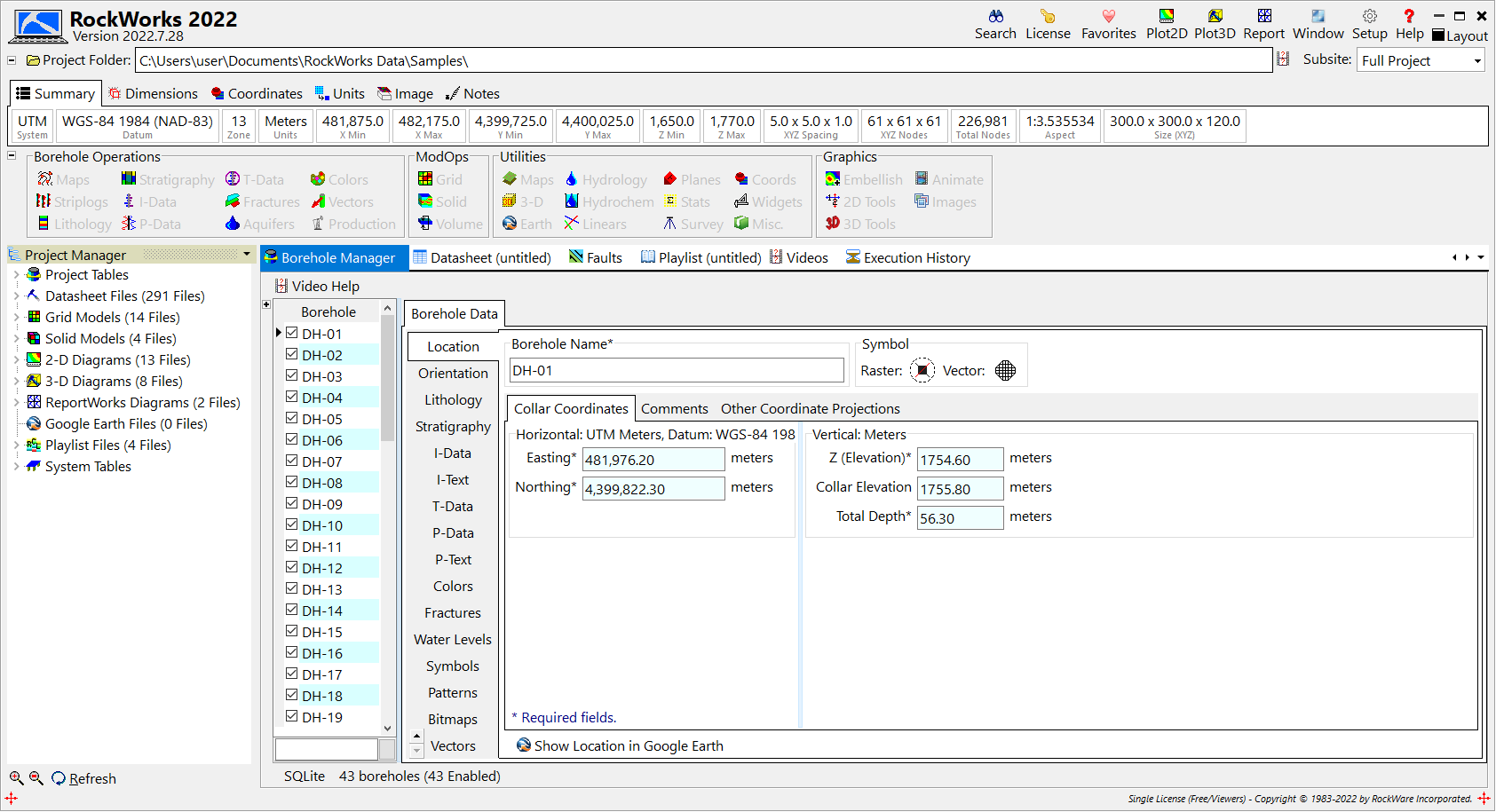Open Graphics 3D Tools menu
Image resolution: width=1496 pixels, height=812 pixels.
pyautogui.click(x=860, y=224)
